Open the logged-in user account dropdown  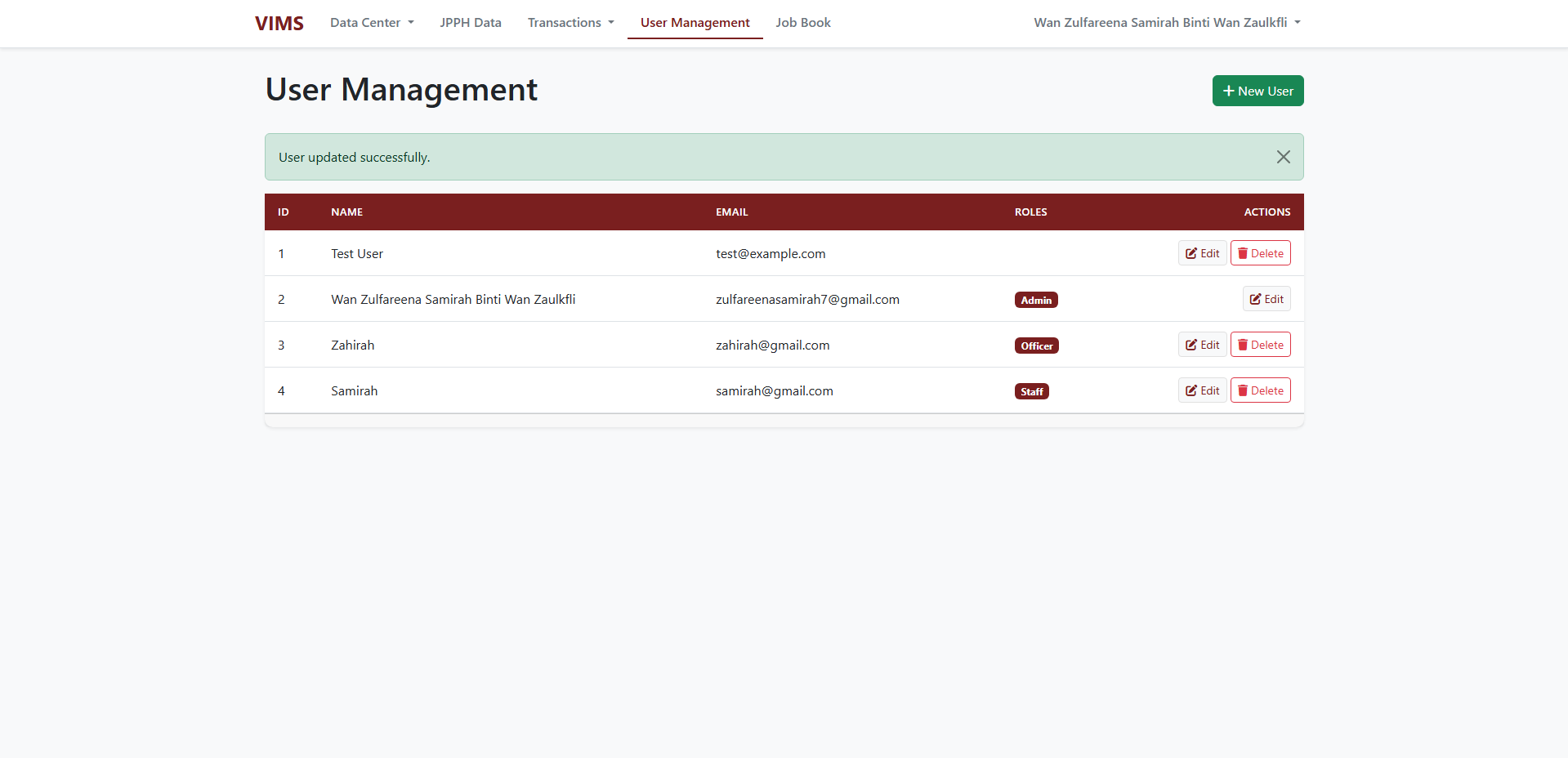(x=1166, y=23)
